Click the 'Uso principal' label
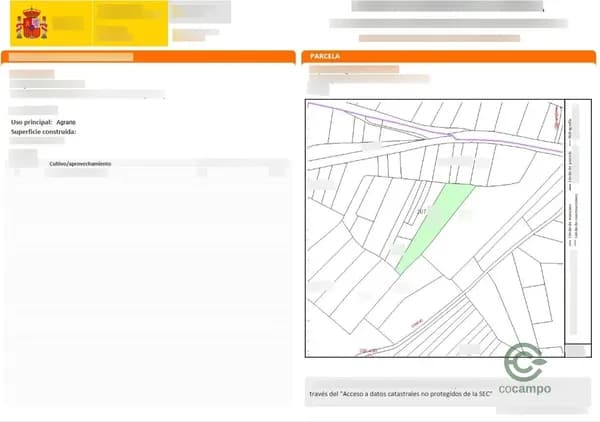 tap(31, 121)
